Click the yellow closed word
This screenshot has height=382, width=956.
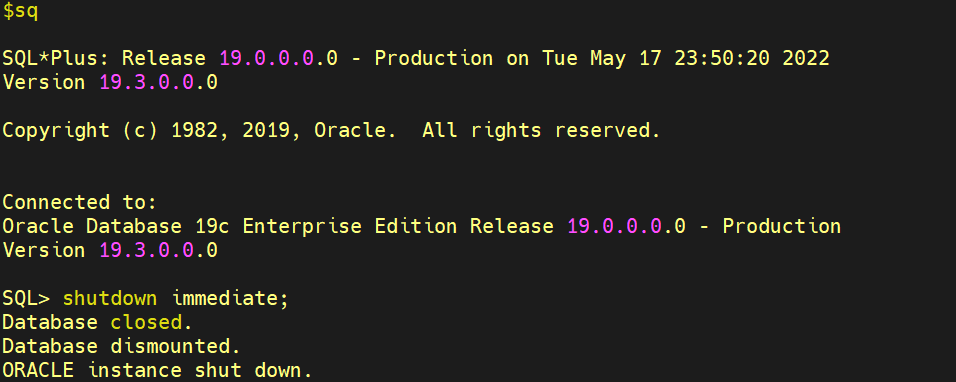(151, 322)
